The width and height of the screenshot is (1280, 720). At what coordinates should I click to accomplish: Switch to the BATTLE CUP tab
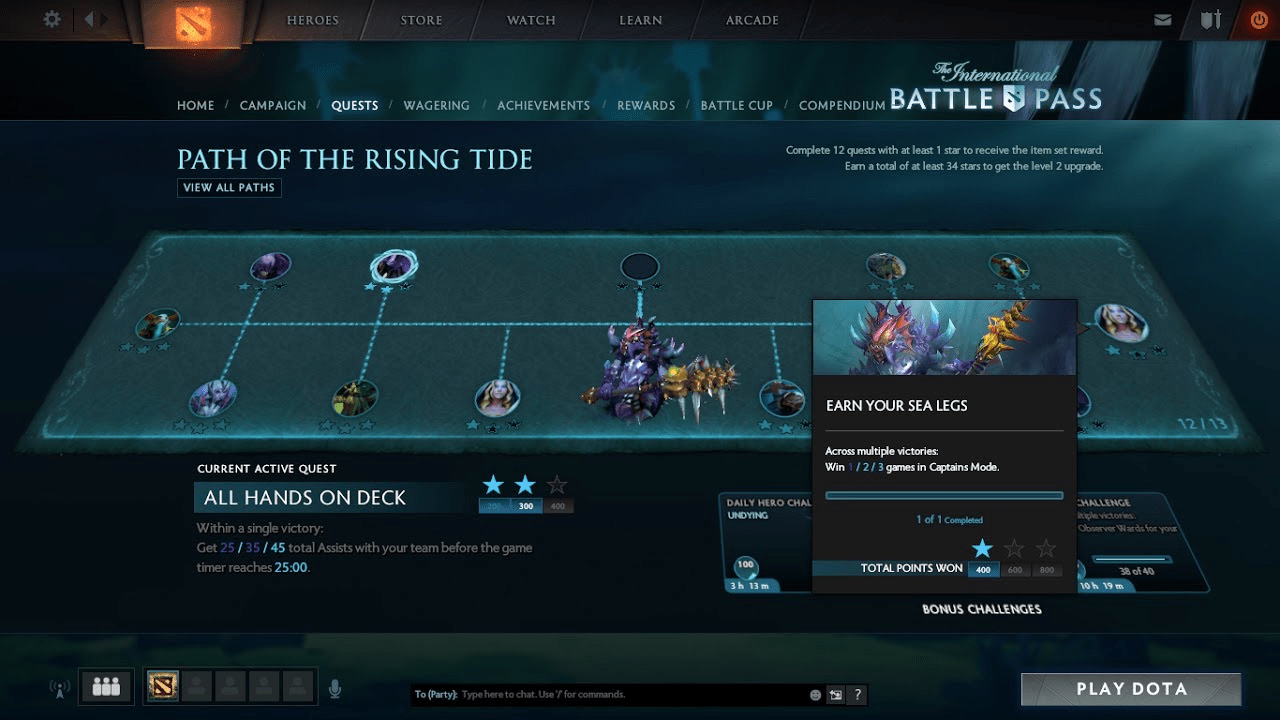click(736, 105)
